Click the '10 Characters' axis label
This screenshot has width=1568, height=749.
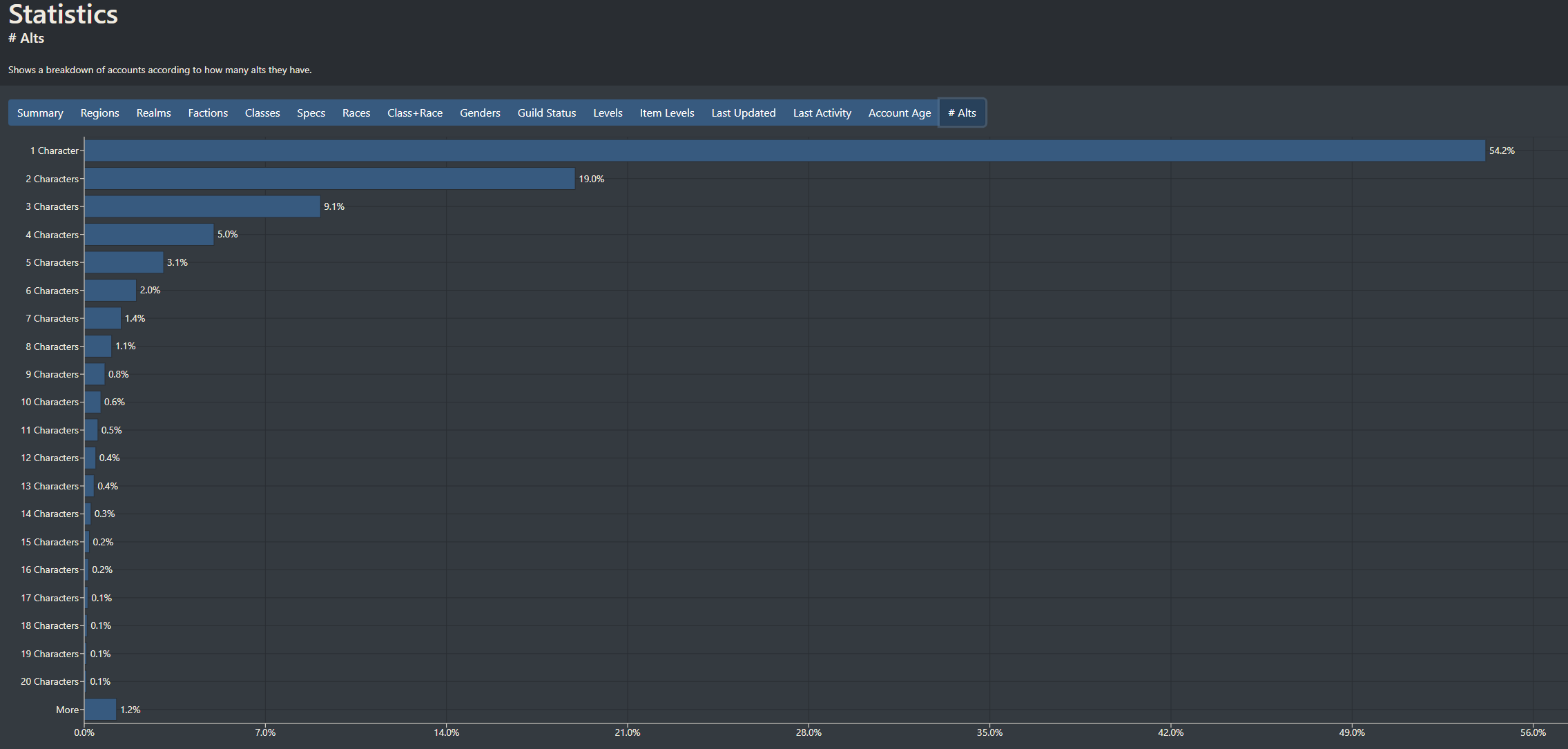coord(50,402)
